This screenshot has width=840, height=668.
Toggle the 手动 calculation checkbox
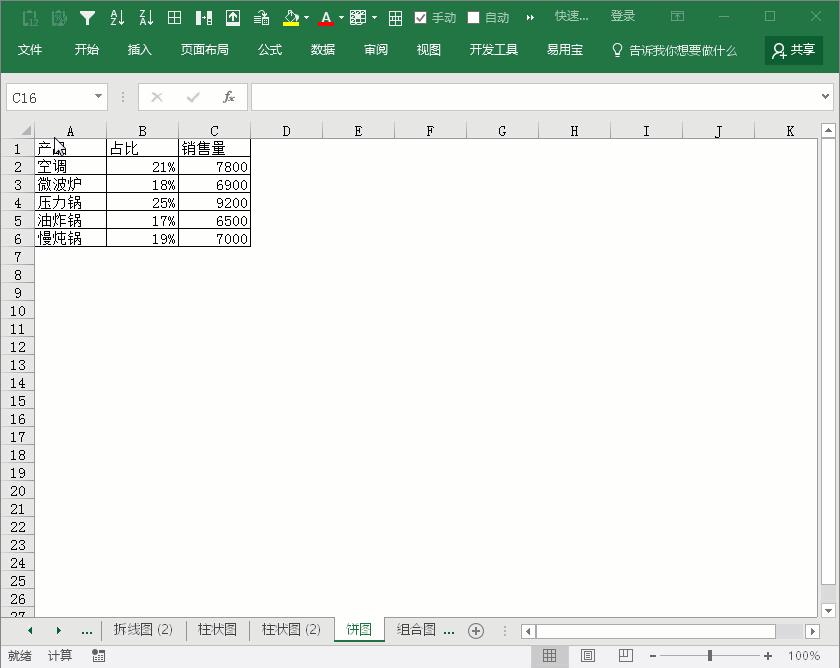click(421, 16)
